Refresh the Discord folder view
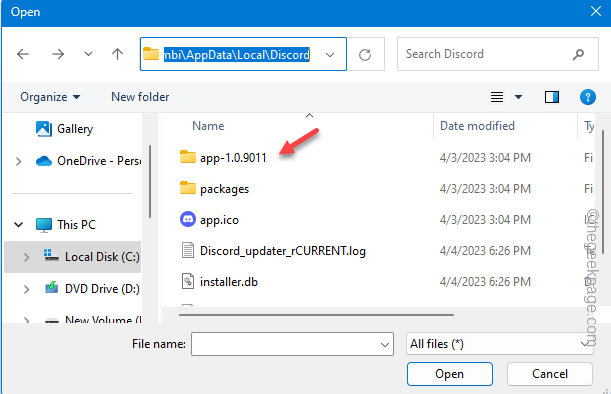Screen dimensions: 611x394 (365, 55)
